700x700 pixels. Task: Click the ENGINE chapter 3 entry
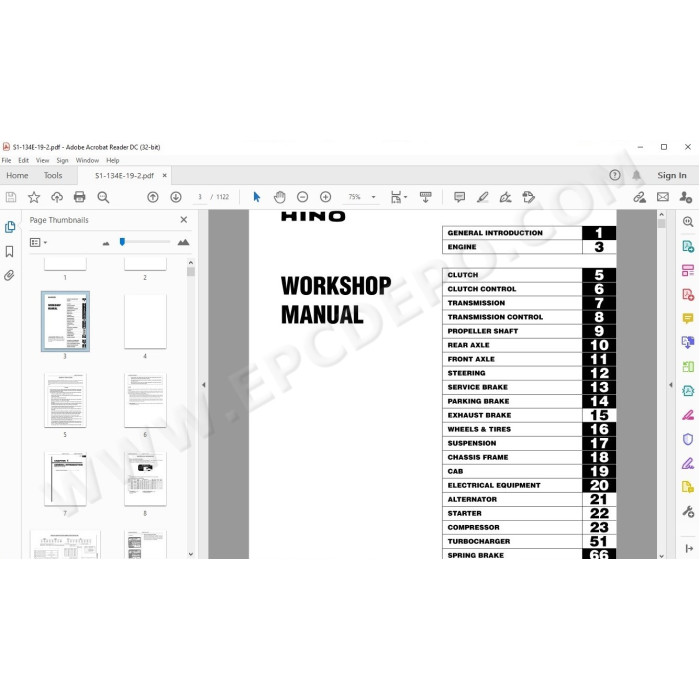pyautogui.click(x=529, y=247)
